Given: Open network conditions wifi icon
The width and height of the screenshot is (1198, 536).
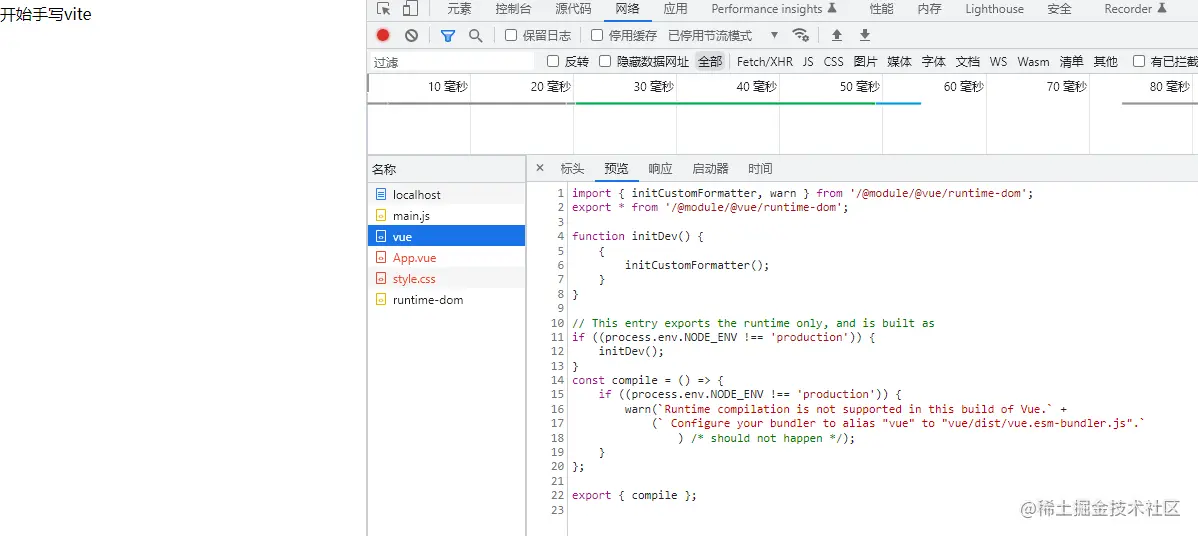Looking at the screenshot, I should click(x=801, y=35).
